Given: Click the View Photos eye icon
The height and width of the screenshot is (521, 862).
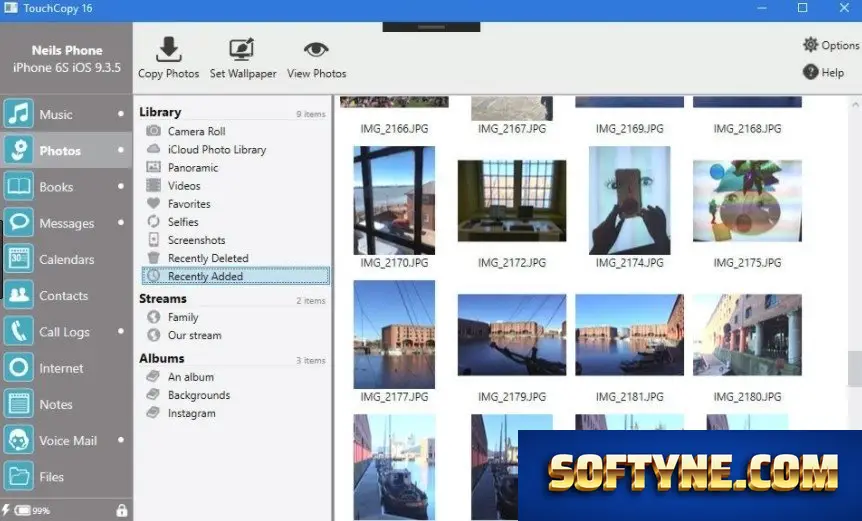Looking at the screenshot, I should (316, 50).
